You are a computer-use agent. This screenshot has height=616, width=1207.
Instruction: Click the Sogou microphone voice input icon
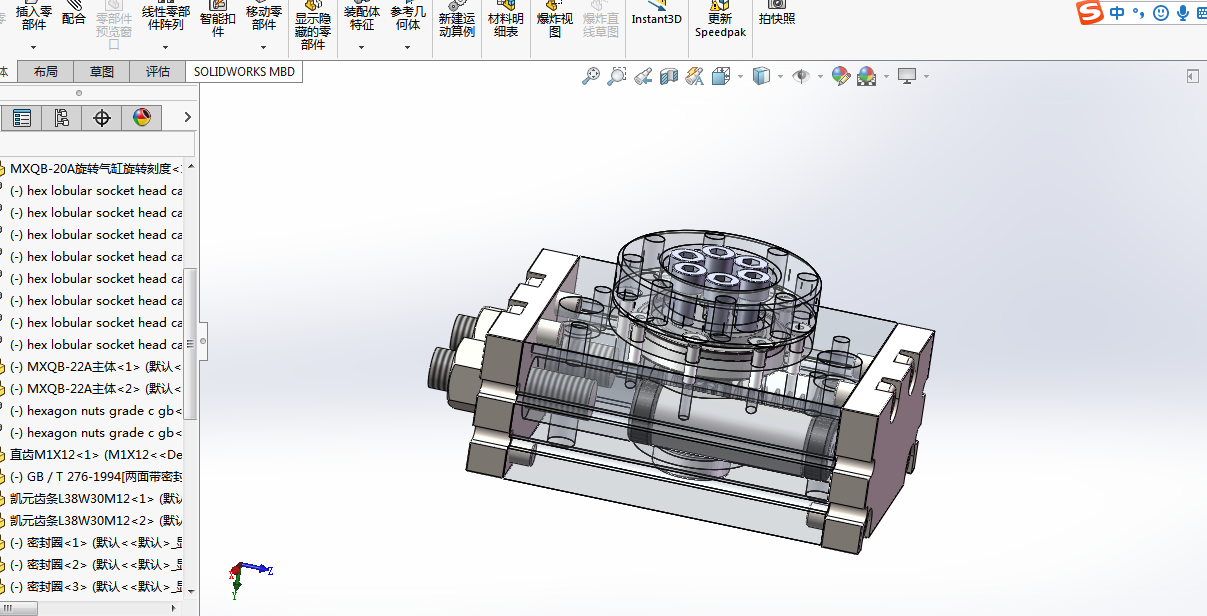pyautogui.click(x=1183, y=13)
